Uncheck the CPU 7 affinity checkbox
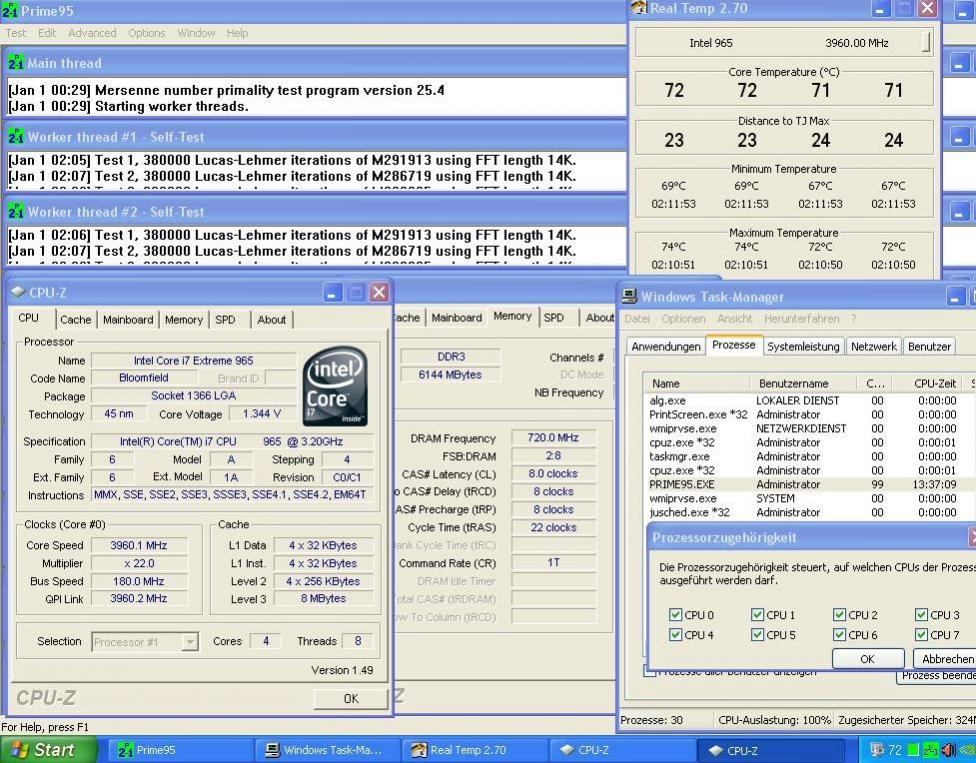The width and height of the screenshot is (976, 763). (x=921, y=635)
